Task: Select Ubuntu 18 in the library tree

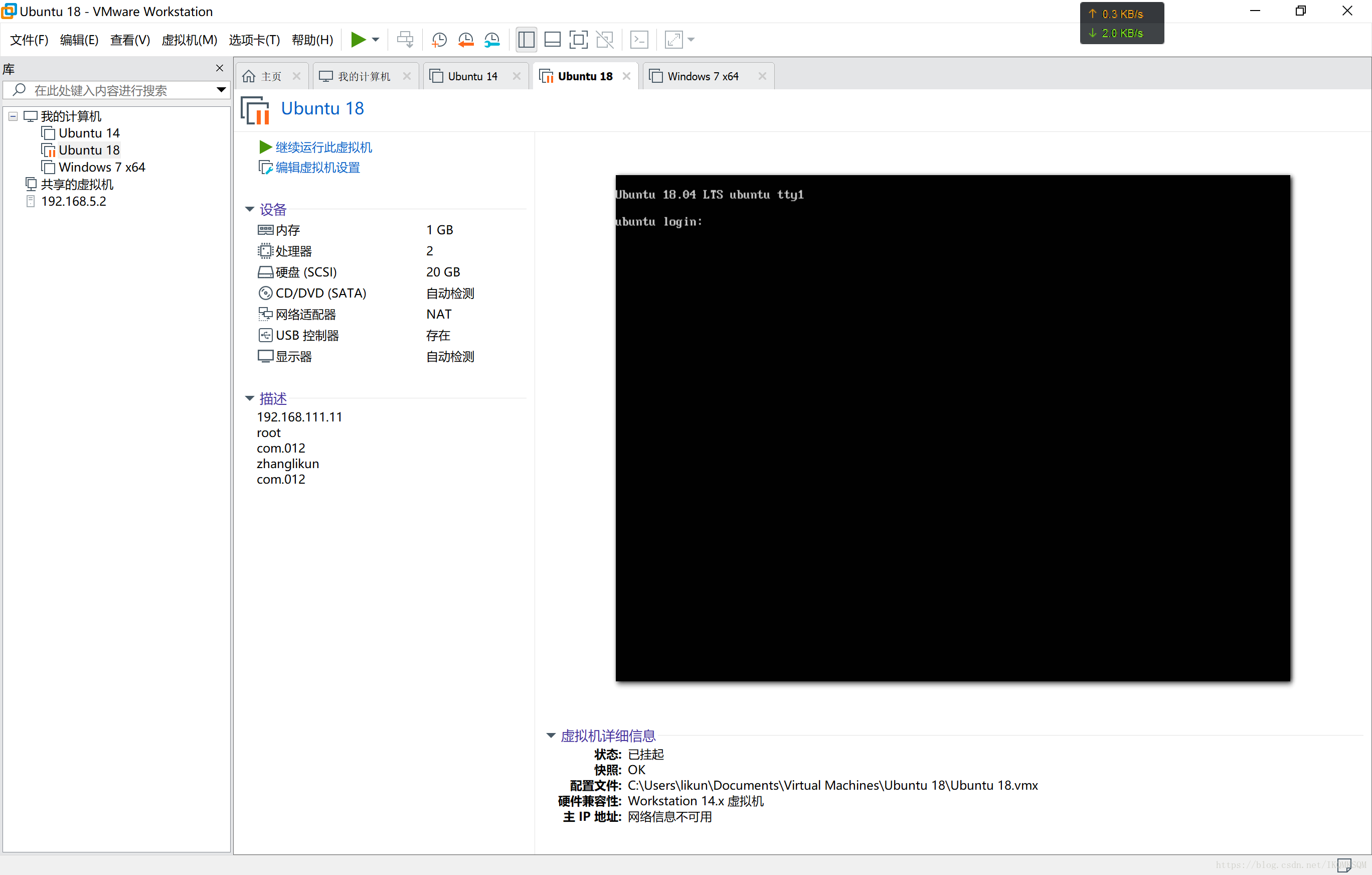Action: click(80, 150)
